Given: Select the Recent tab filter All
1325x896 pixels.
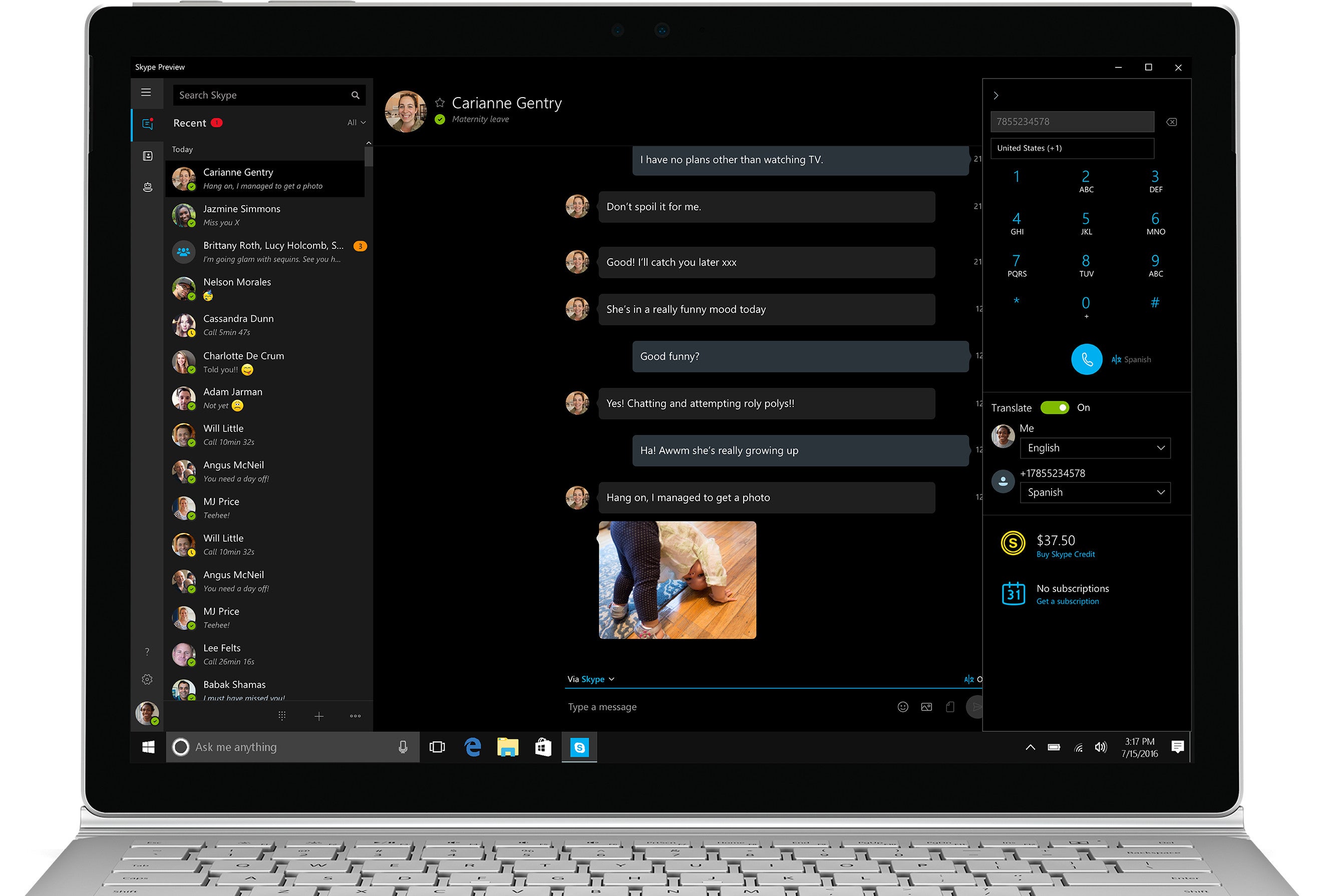Looking at the screenshot, I should pos(355,121).
